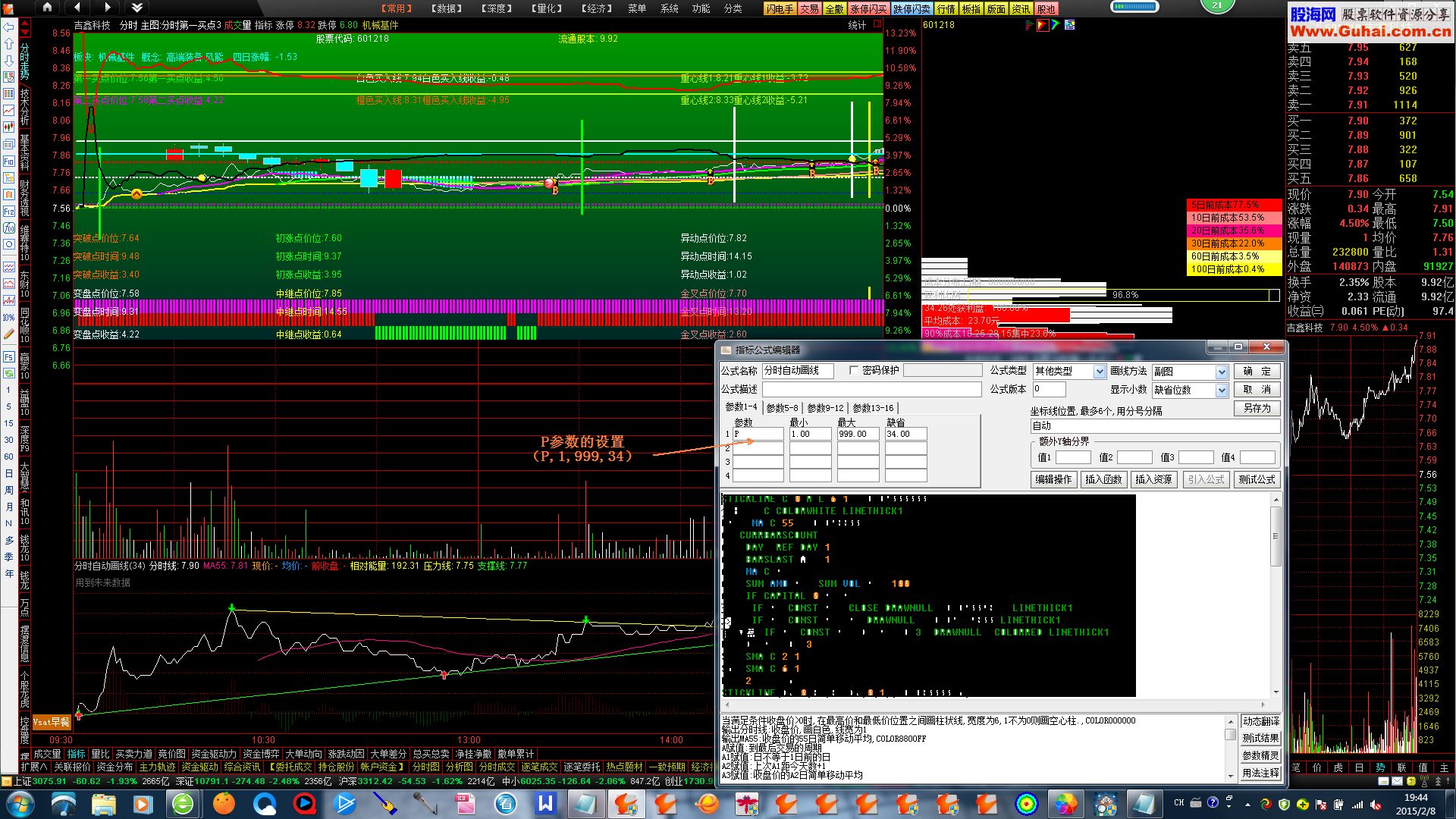The image size is (1456, 819).
Task: Click the 闪电手 toolbar button
Action: (780, 9)
